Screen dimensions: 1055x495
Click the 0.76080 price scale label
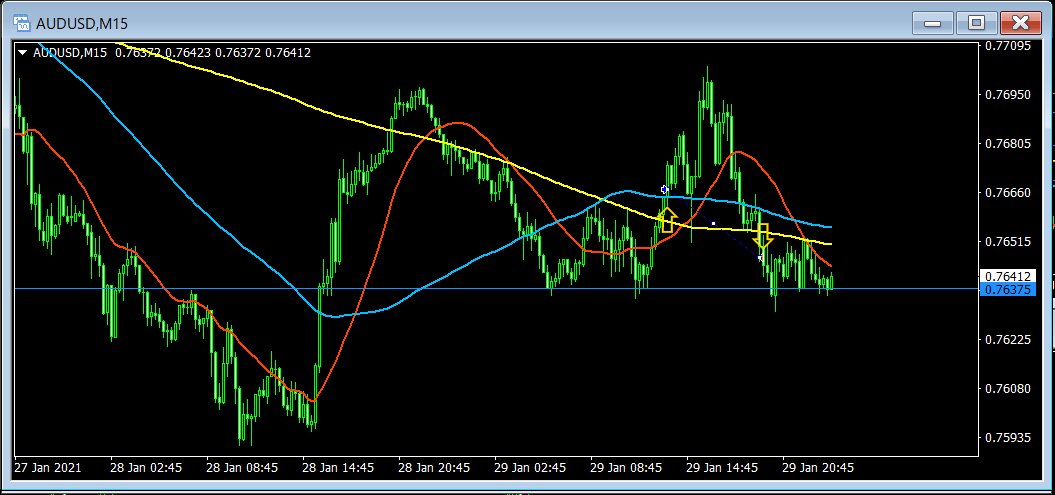(1007, 389)
